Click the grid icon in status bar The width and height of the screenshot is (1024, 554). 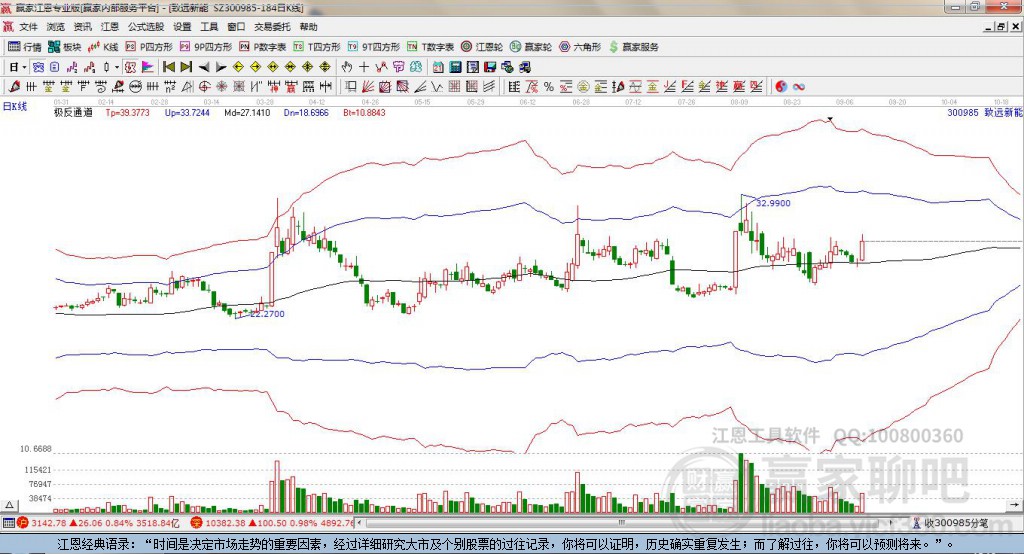pyautogui.click(x=8, y=523)
